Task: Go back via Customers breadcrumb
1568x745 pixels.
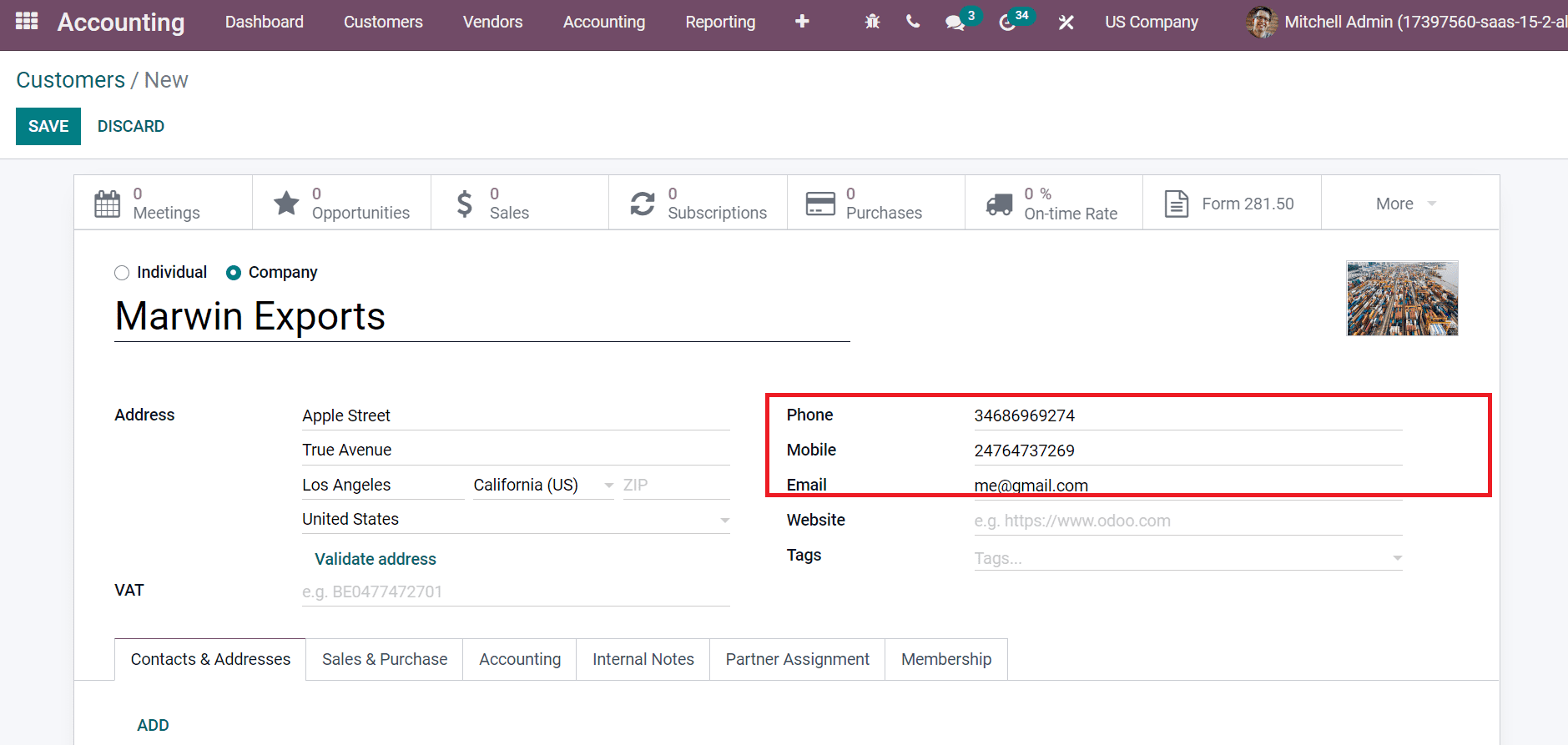Action: pyautogui.click(x=71, y=80)
